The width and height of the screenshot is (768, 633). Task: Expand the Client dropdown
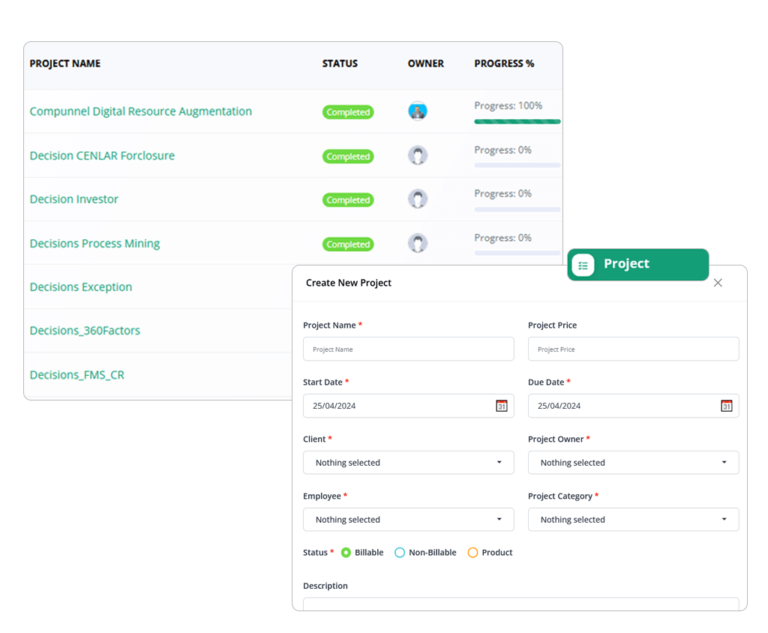pos(408,463)
